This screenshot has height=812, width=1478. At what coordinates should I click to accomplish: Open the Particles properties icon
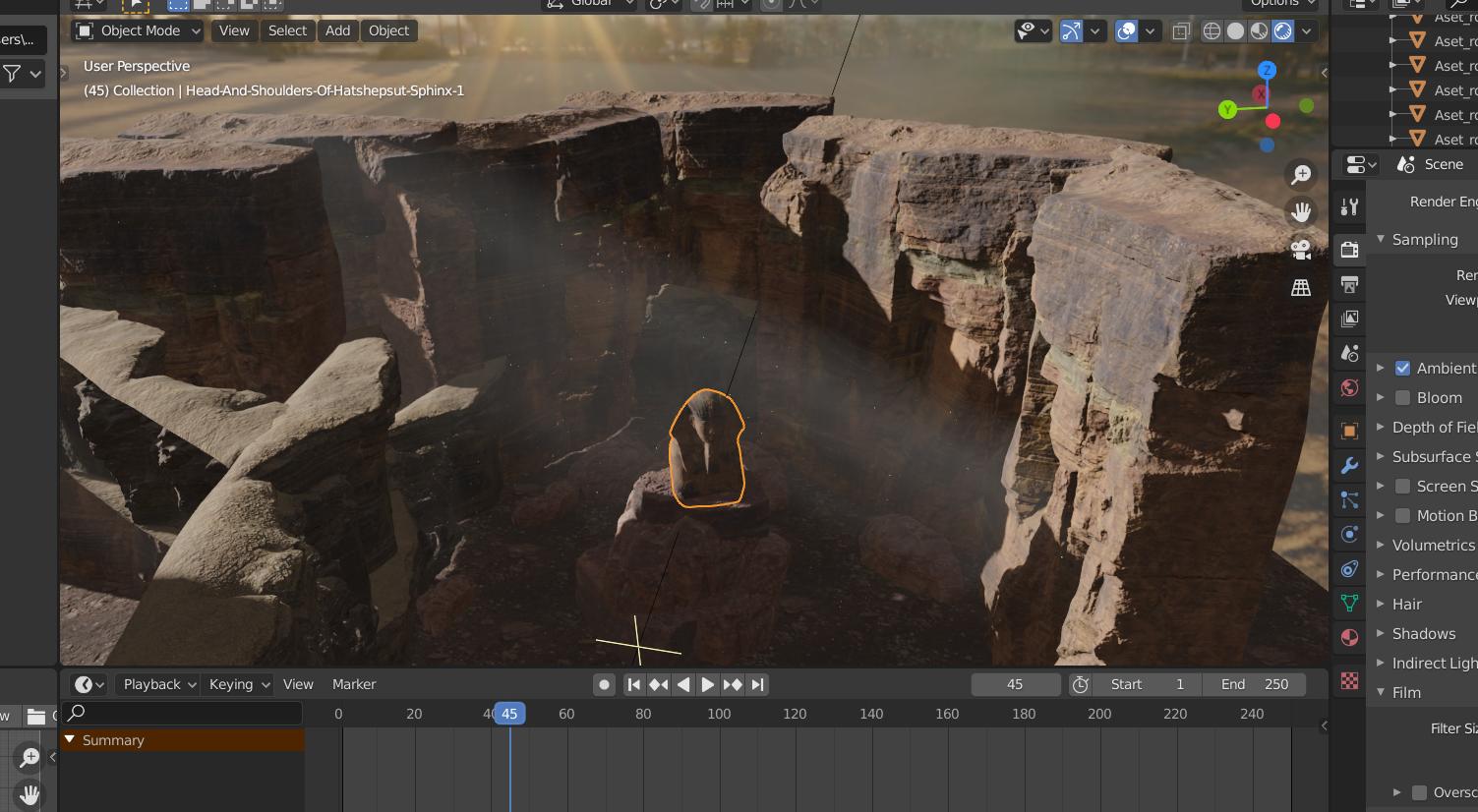(1349, 499)
